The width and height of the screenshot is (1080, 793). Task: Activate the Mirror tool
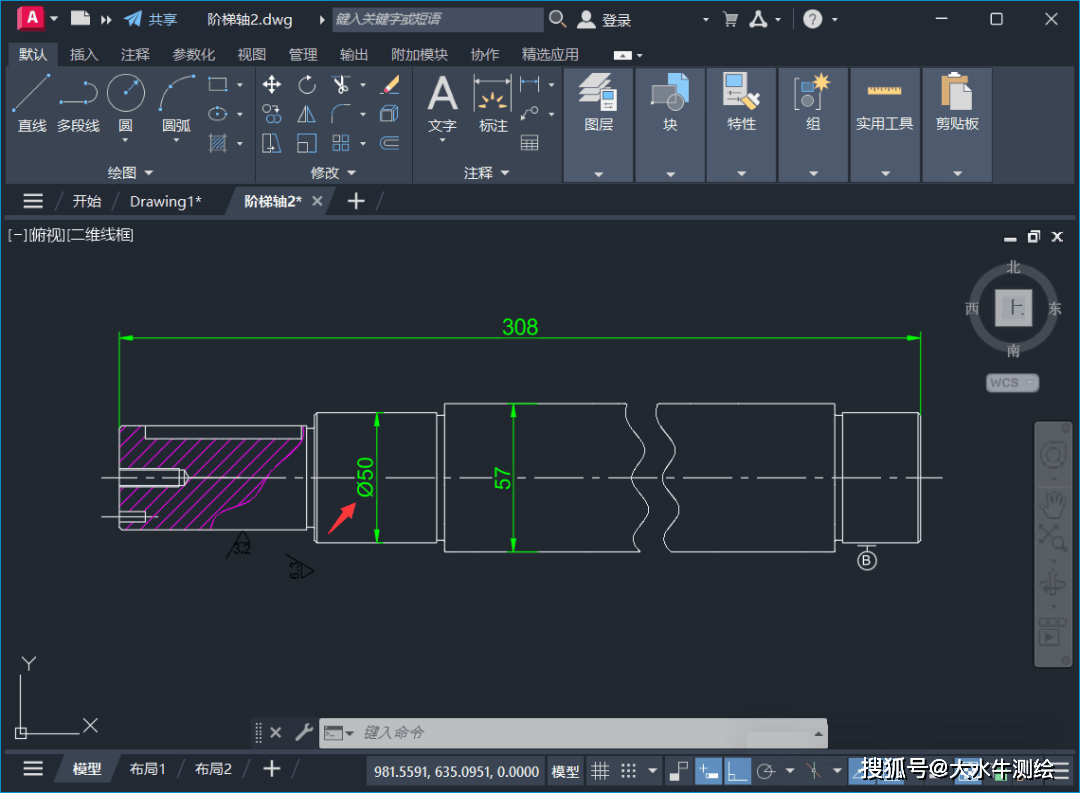tap(307, 114)
